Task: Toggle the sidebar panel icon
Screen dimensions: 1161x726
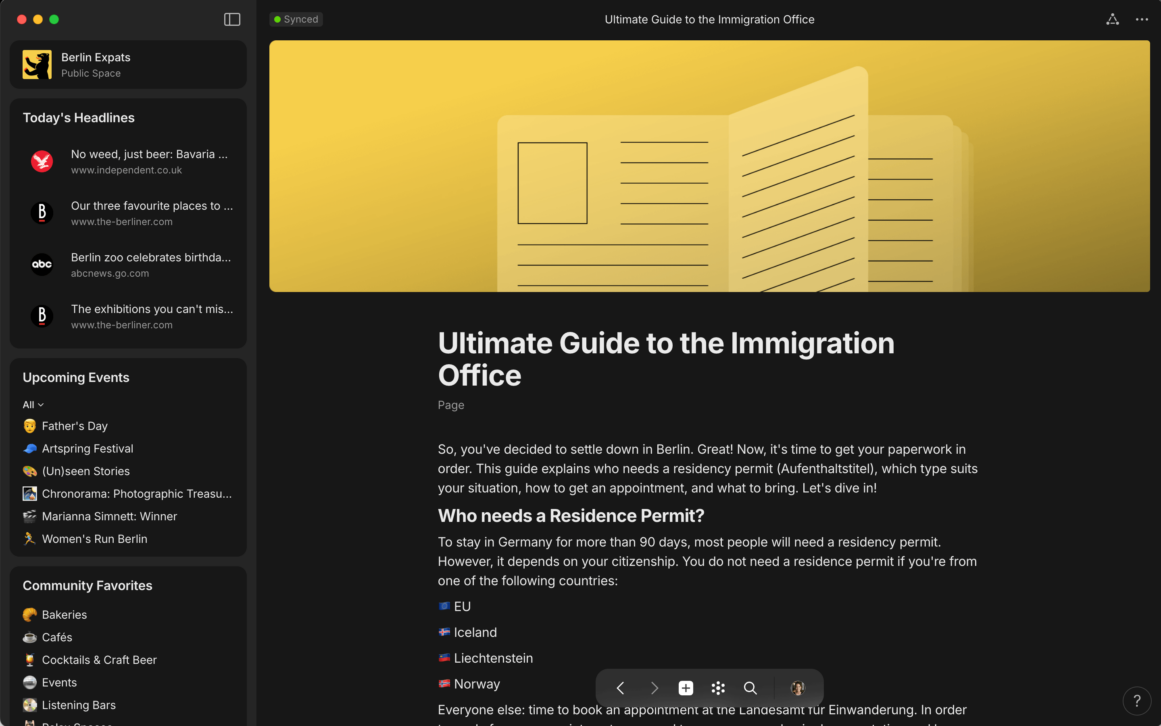Action: point(232,19)
